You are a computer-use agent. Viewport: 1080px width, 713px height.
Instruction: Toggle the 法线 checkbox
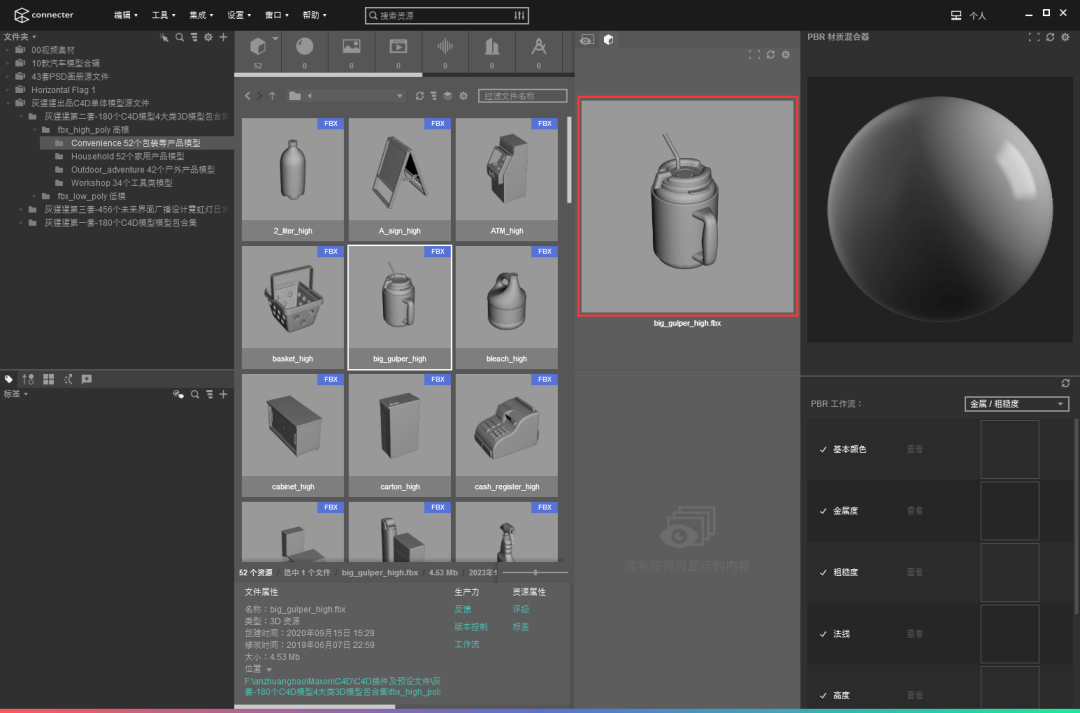823,634
